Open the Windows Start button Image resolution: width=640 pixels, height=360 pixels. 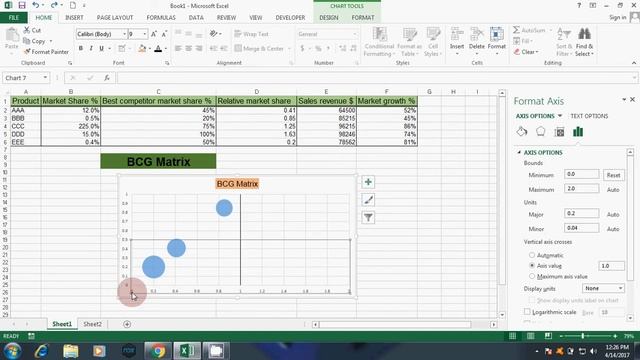pyautogui.click(x=12, y=351)
